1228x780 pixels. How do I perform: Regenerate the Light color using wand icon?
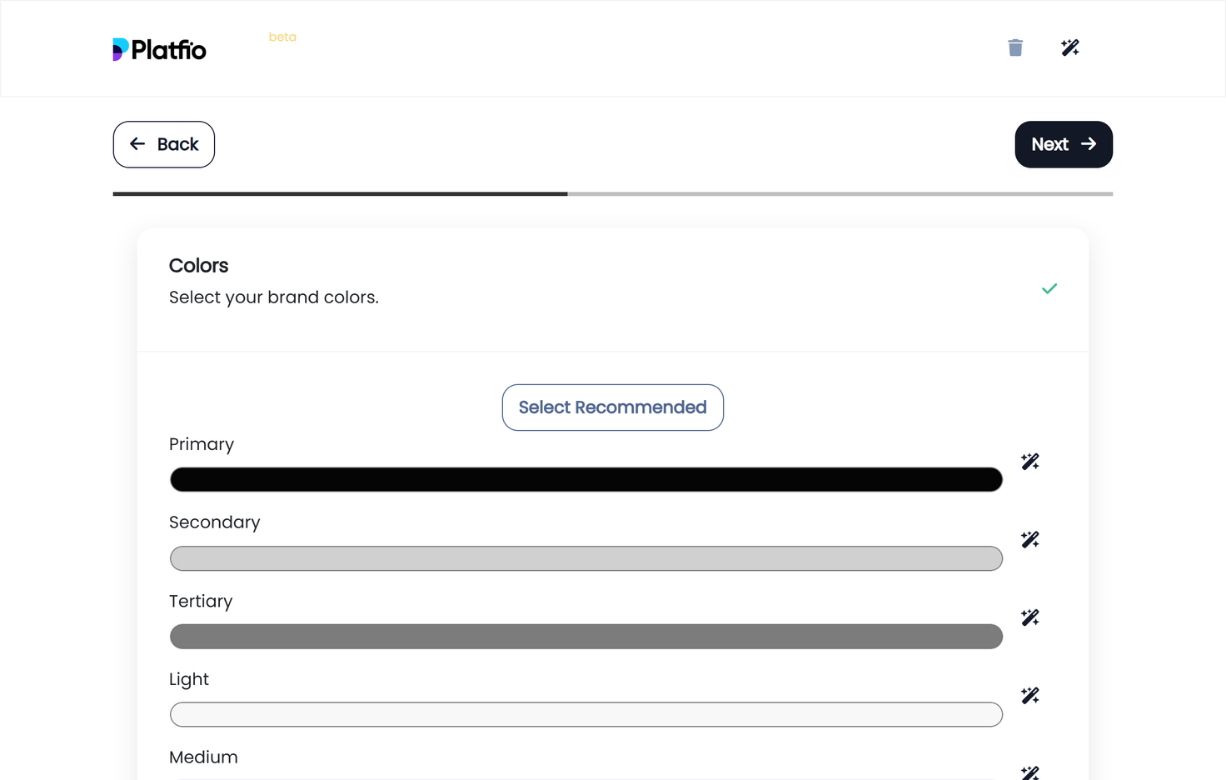pos(1030,696)
